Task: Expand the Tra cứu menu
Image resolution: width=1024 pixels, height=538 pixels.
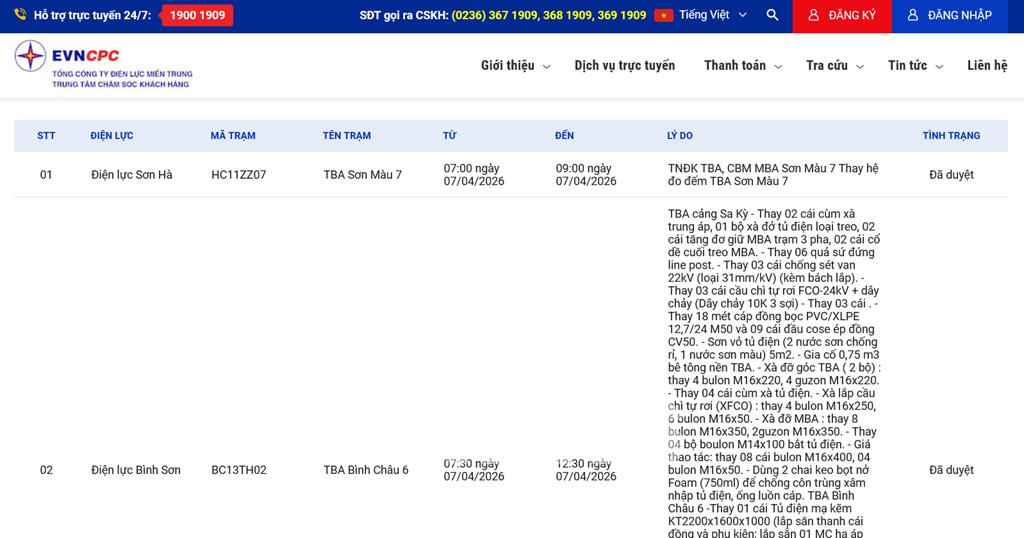Action: tap(833, 66)
